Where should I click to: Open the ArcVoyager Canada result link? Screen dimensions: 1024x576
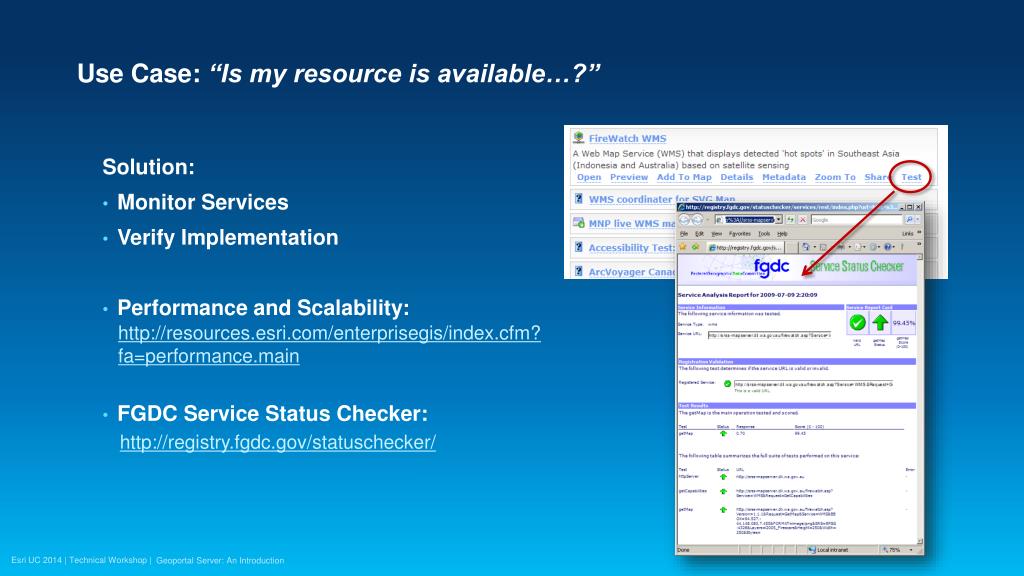[x=632, y=272]
